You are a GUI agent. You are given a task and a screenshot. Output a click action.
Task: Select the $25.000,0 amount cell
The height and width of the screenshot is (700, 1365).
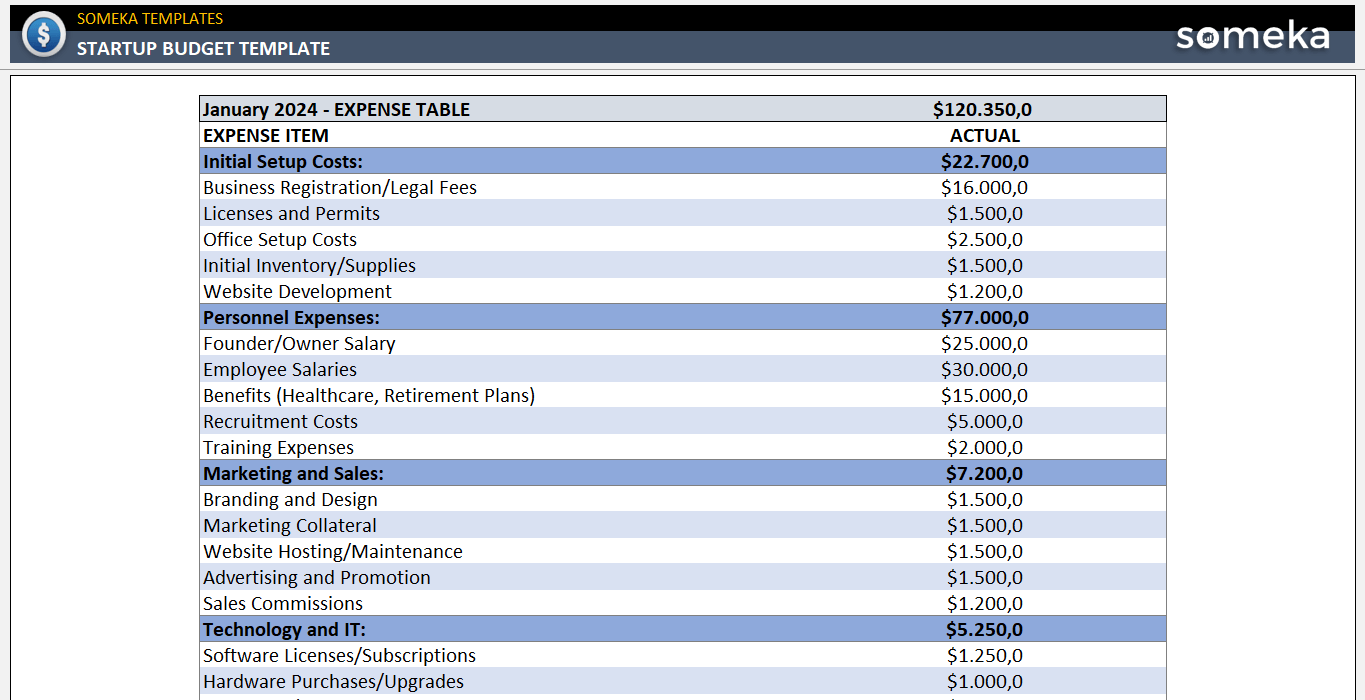[985, 343]
